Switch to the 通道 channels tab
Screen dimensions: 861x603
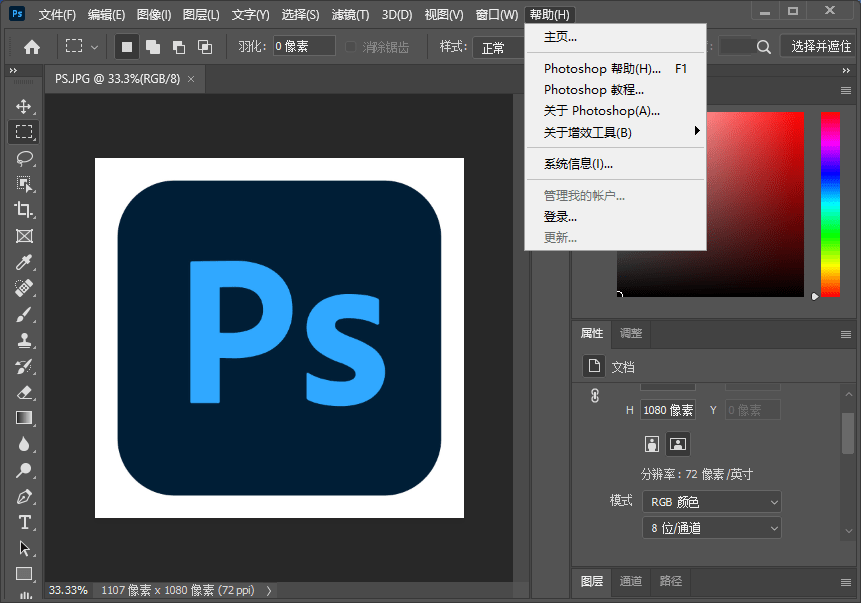click(x=630, y=580)
